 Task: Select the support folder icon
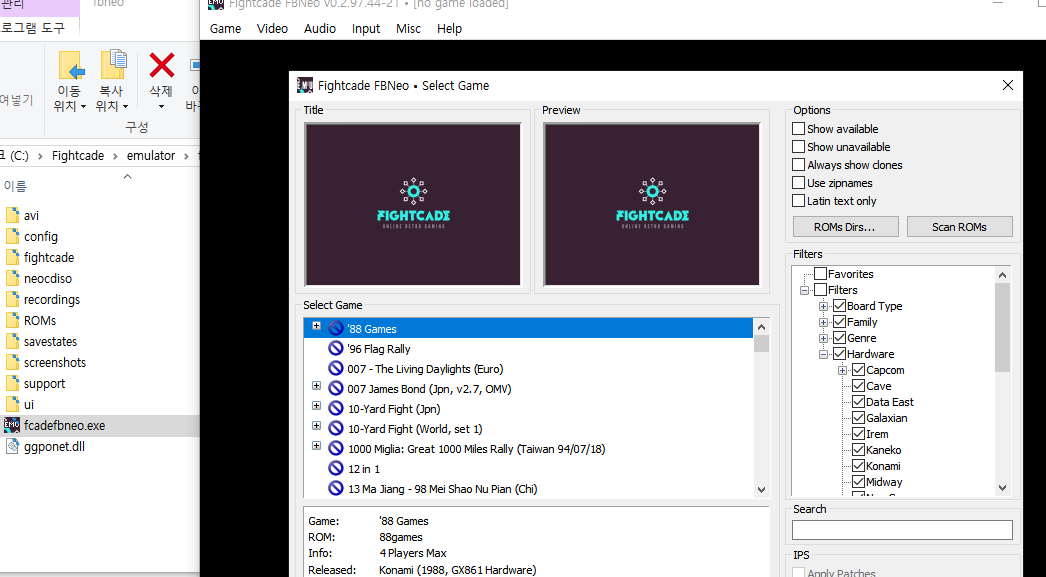[13, 383]
